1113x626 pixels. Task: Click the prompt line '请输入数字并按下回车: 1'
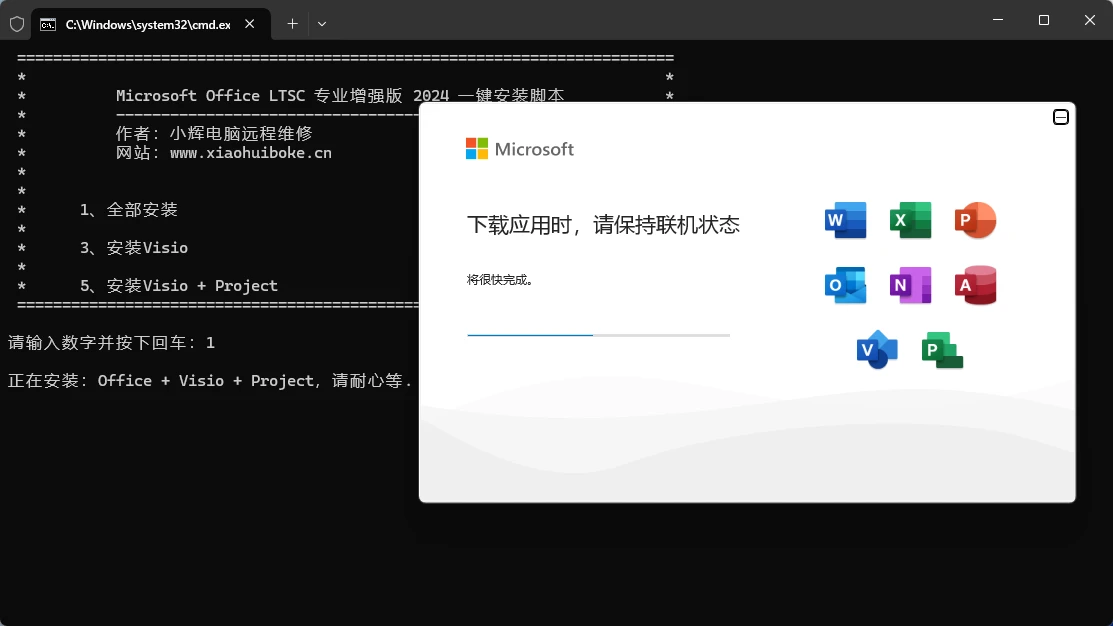[111, 343]
